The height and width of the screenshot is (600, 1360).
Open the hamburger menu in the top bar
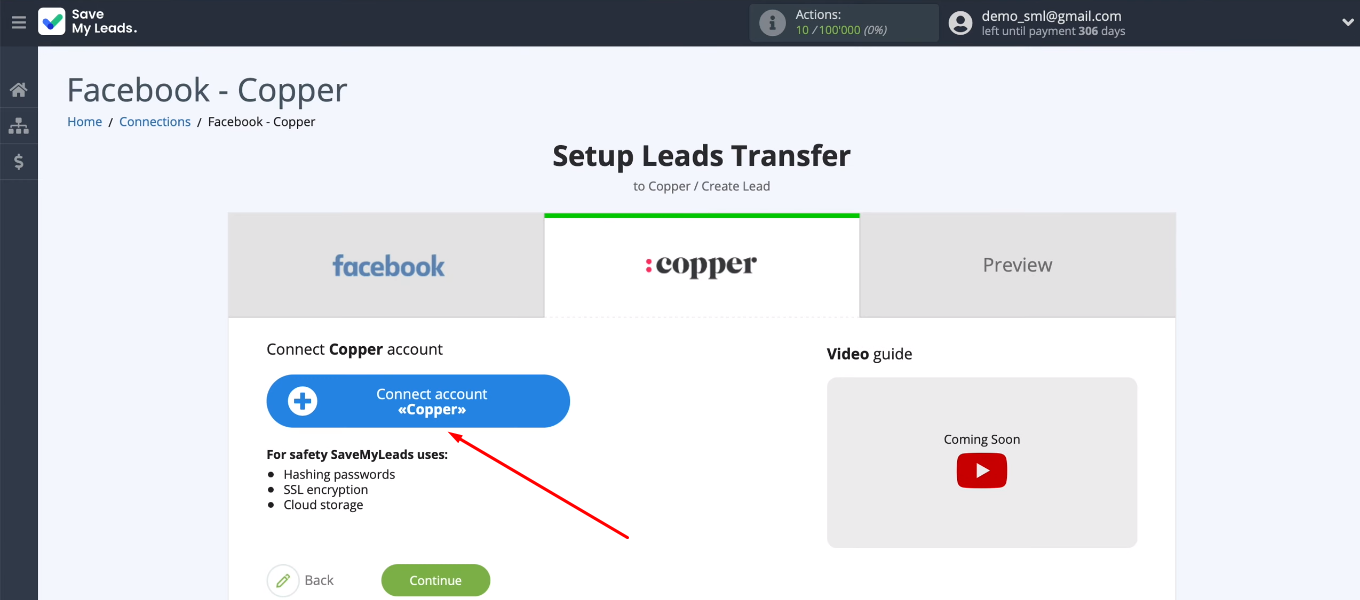18,22
